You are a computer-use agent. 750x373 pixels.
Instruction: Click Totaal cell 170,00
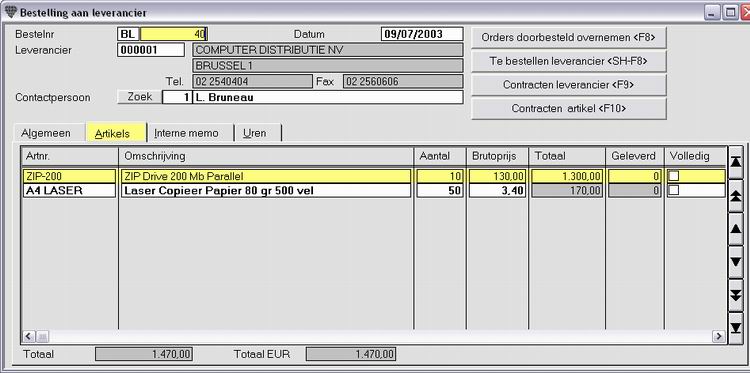567,190
